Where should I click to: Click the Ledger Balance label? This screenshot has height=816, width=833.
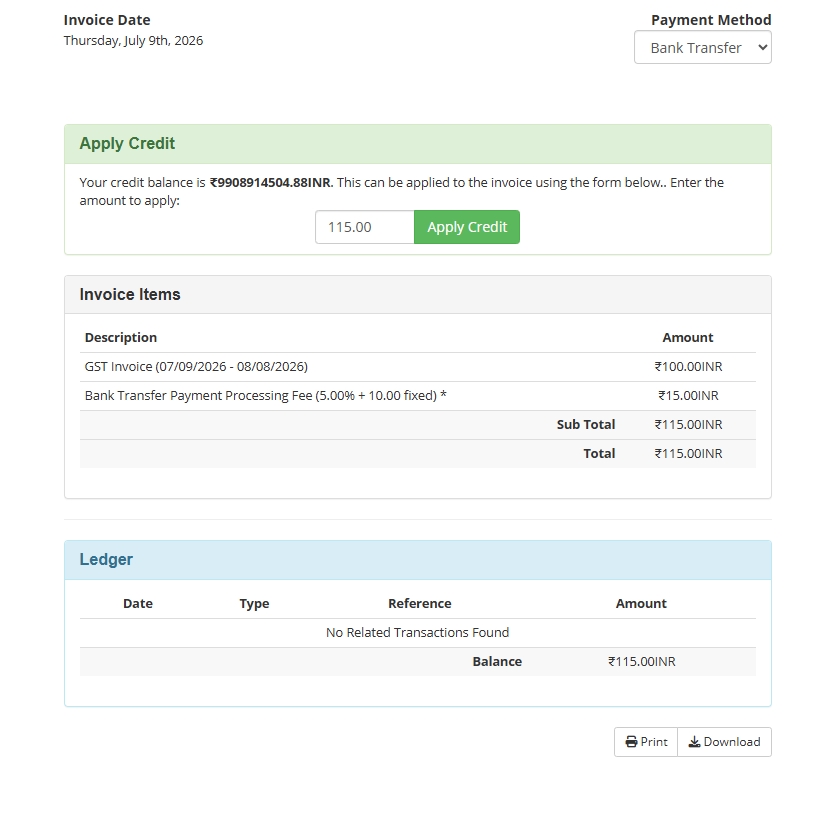point(497,661)
